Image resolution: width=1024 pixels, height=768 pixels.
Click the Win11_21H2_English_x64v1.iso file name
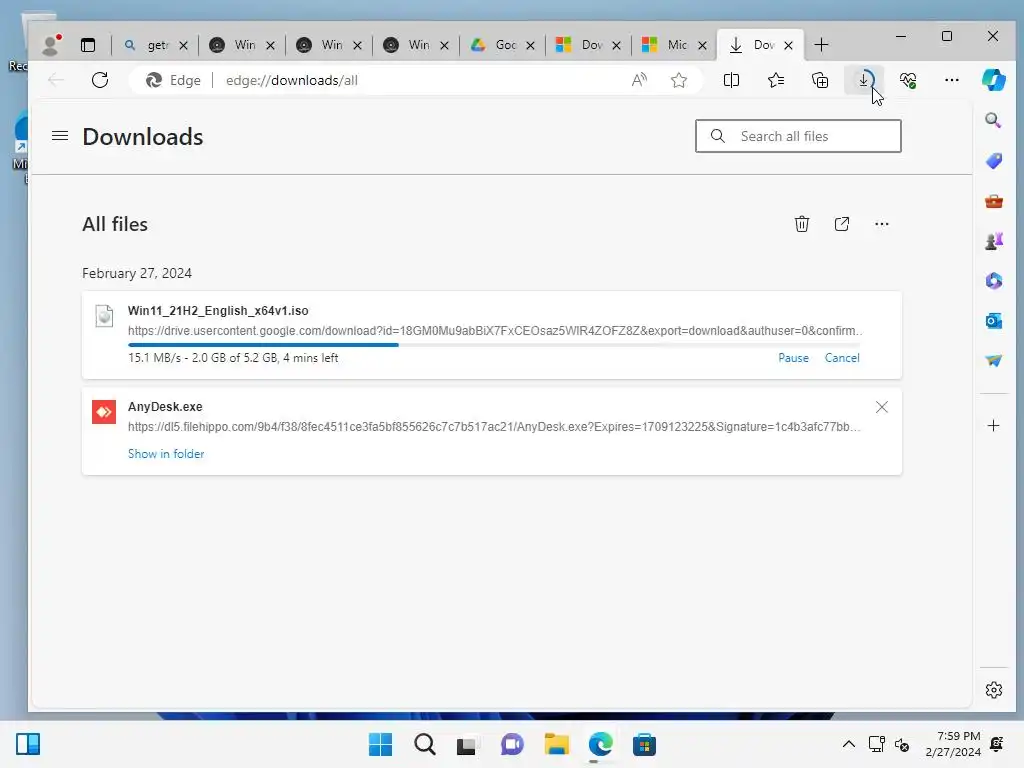[x=218, y=311]
